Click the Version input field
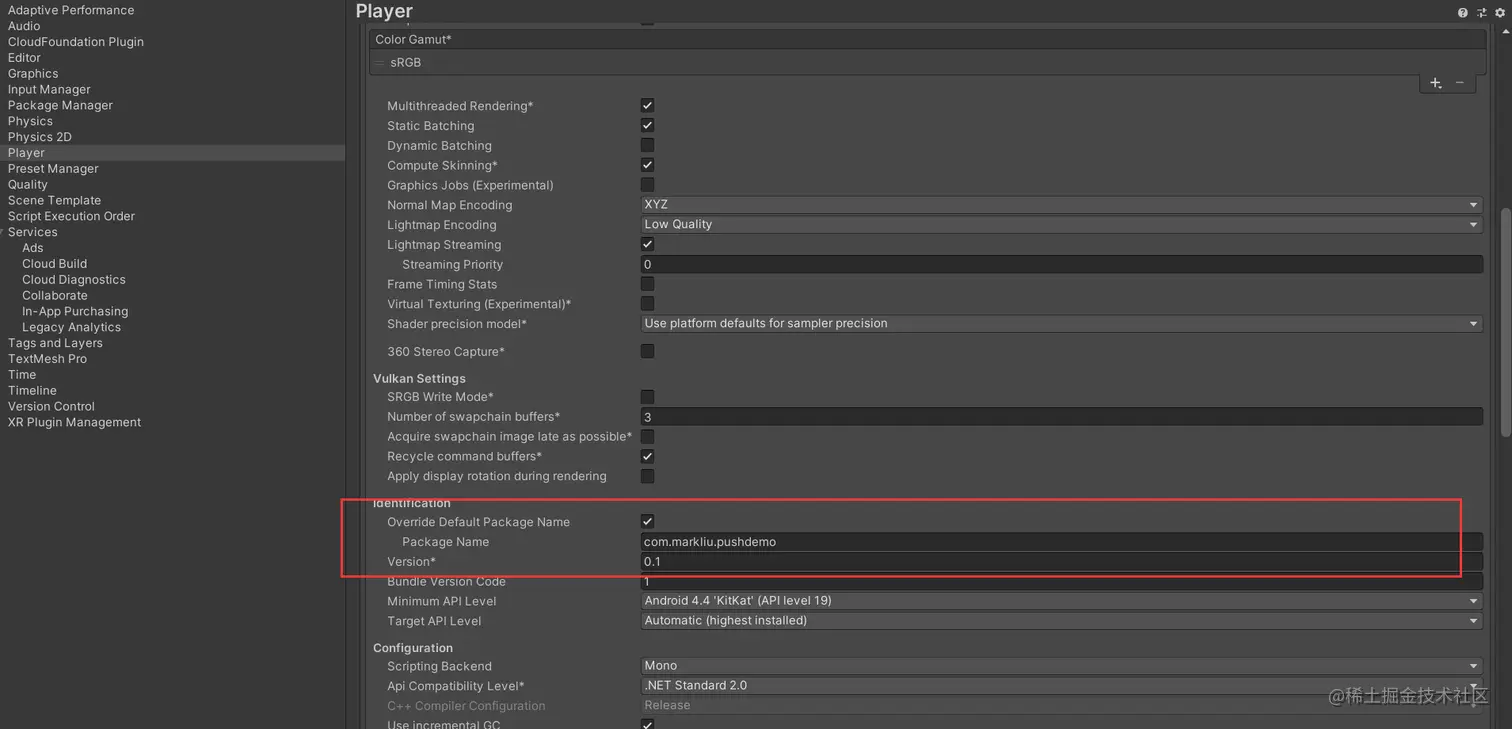The height and width of the screenshot is (729, 1512). 1061,562
